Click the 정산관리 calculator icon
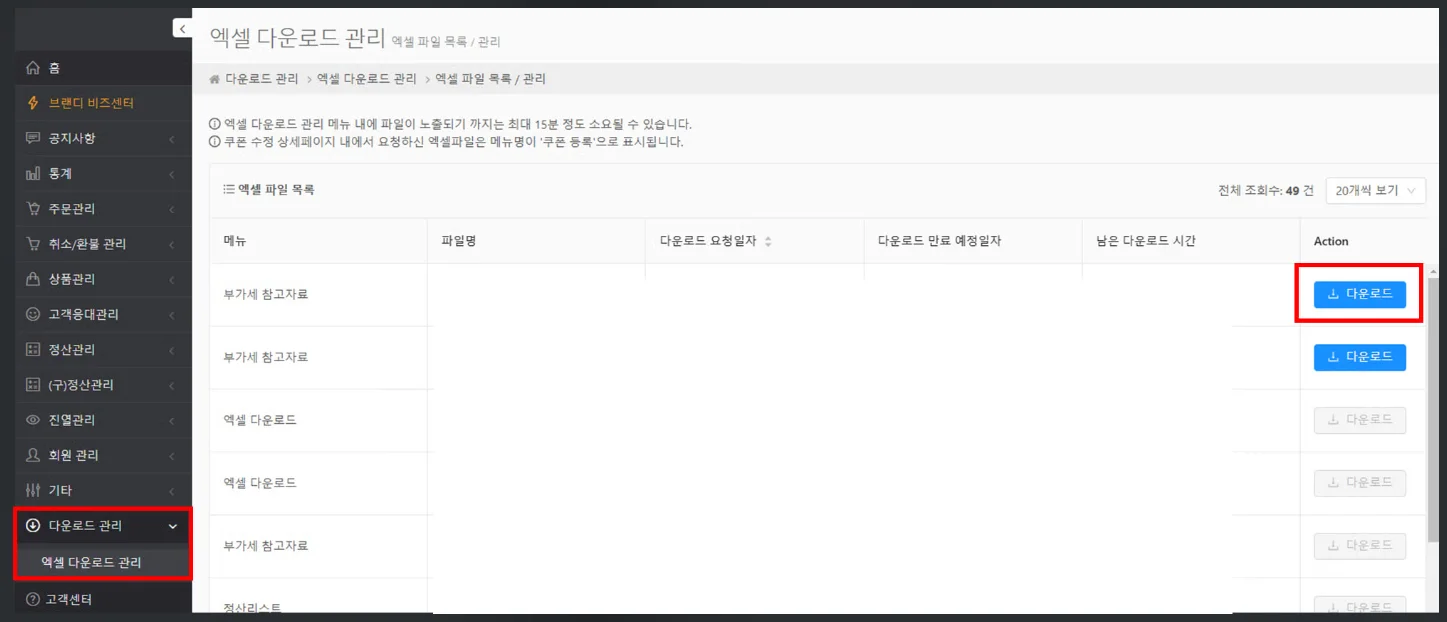 click(33, 350)
